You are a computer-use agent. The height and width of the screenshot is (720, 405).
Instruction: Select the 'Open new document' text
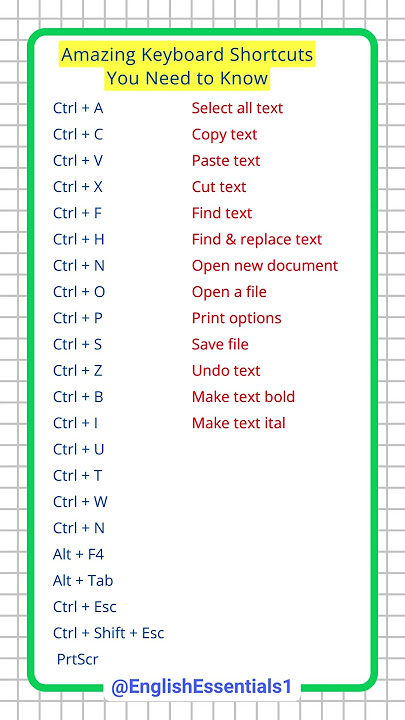265,266
